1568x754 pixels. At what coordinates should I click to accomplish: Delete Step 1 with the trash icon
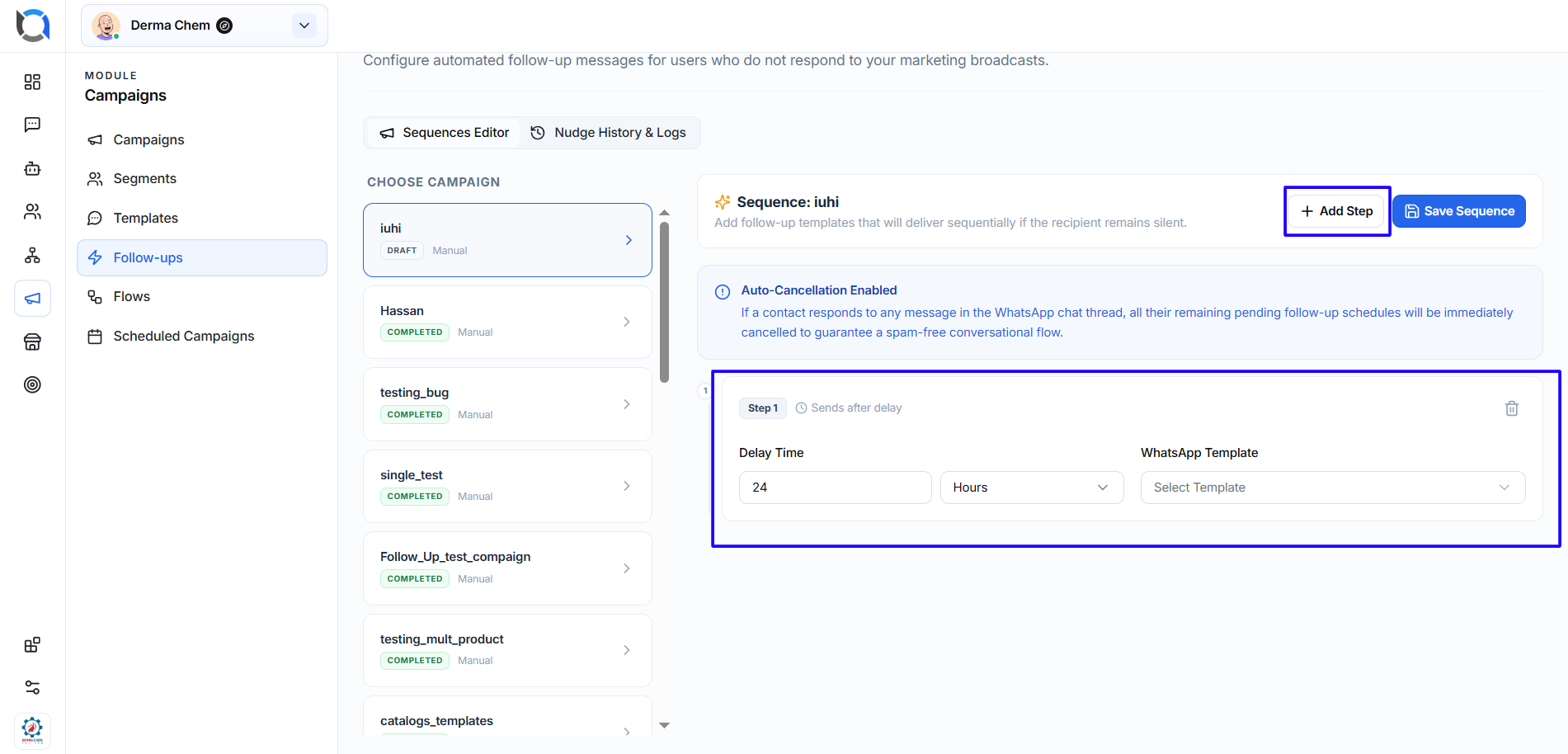(x=1512, y=408)
